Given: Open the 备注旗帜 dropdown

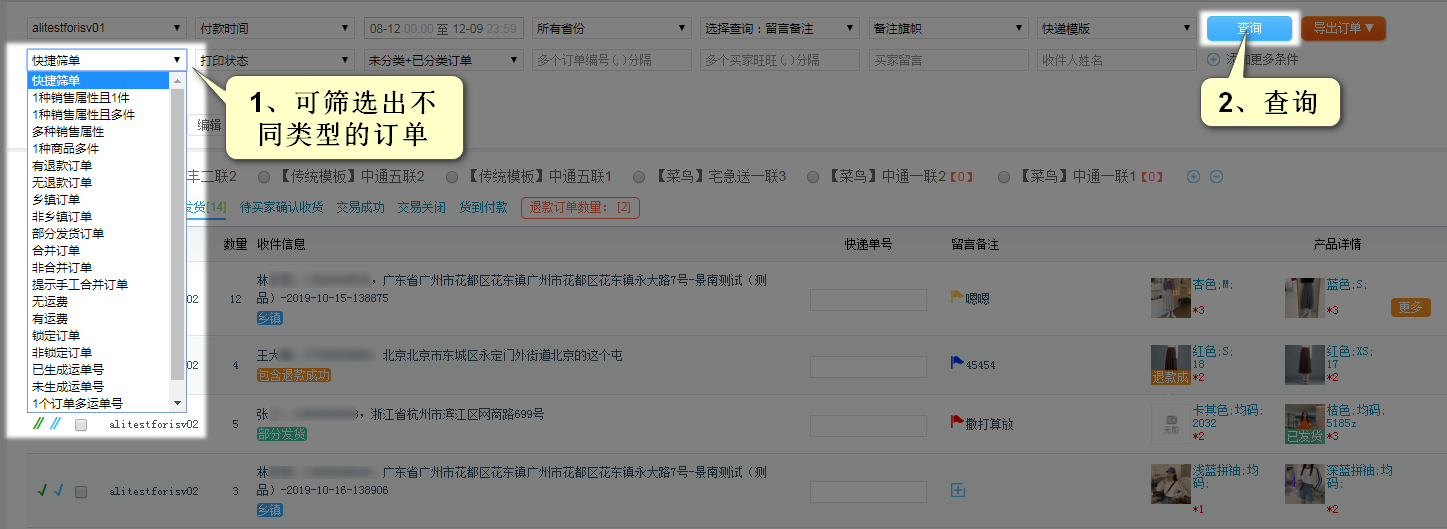Looking at the screenshot, I should coord(948,29).
